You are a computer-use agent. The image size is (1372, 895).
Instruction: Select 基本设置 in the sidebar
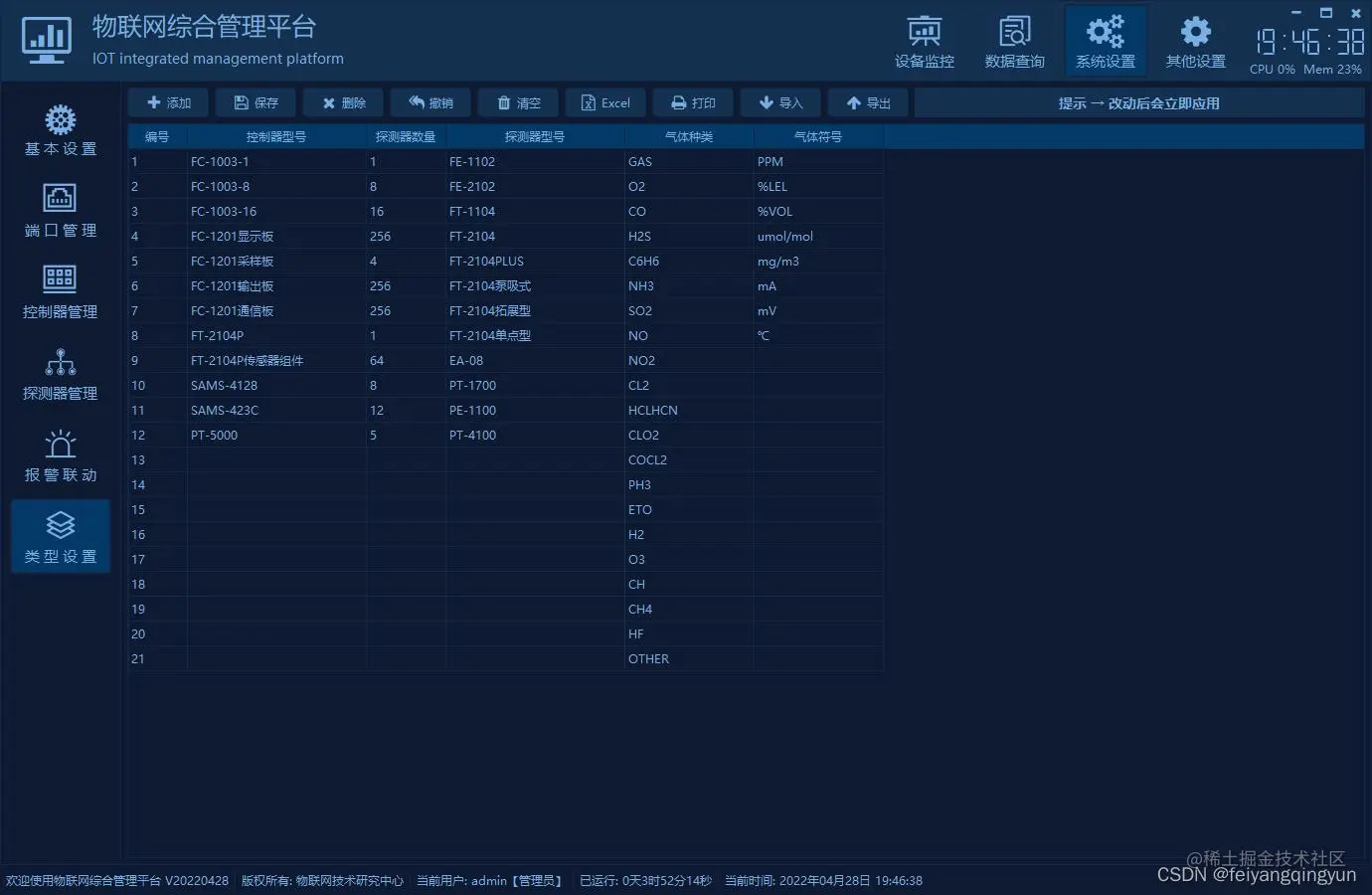(60, 129)
